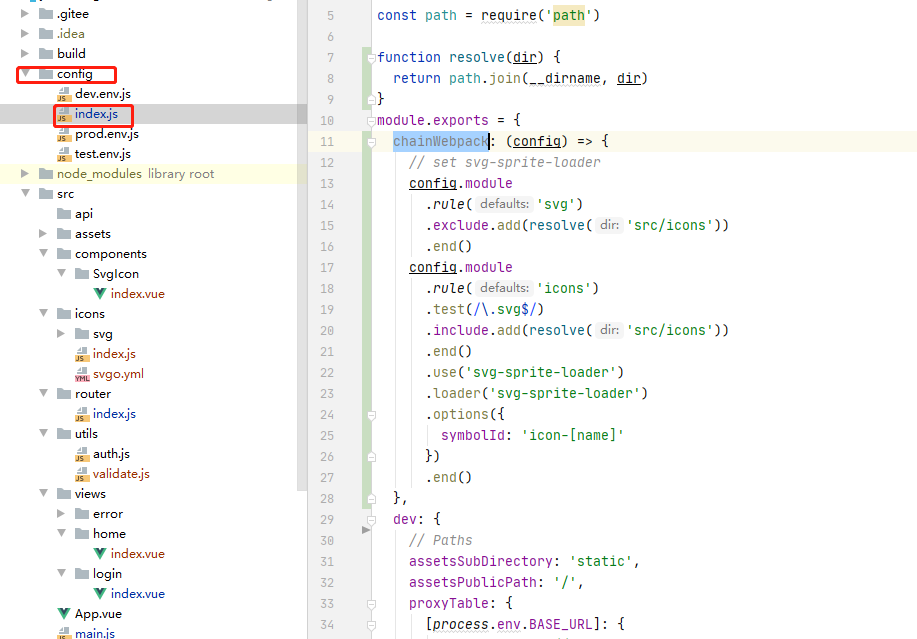
Task: Click prod.env.js JS file icon
Action: coord(64,134)
